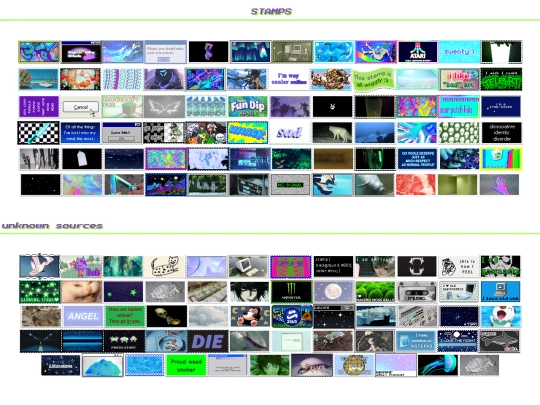Open the 'i like bad art' stamp
Image resolution: width=540 pixels, height=405 pixels.
[459, 79]
